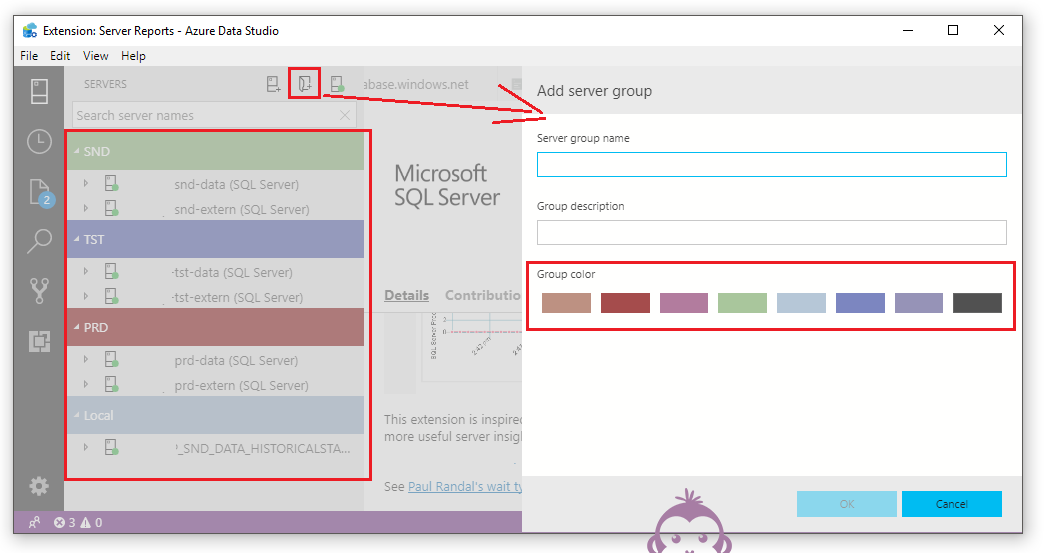Collapse the TST server group

(76, 239)
